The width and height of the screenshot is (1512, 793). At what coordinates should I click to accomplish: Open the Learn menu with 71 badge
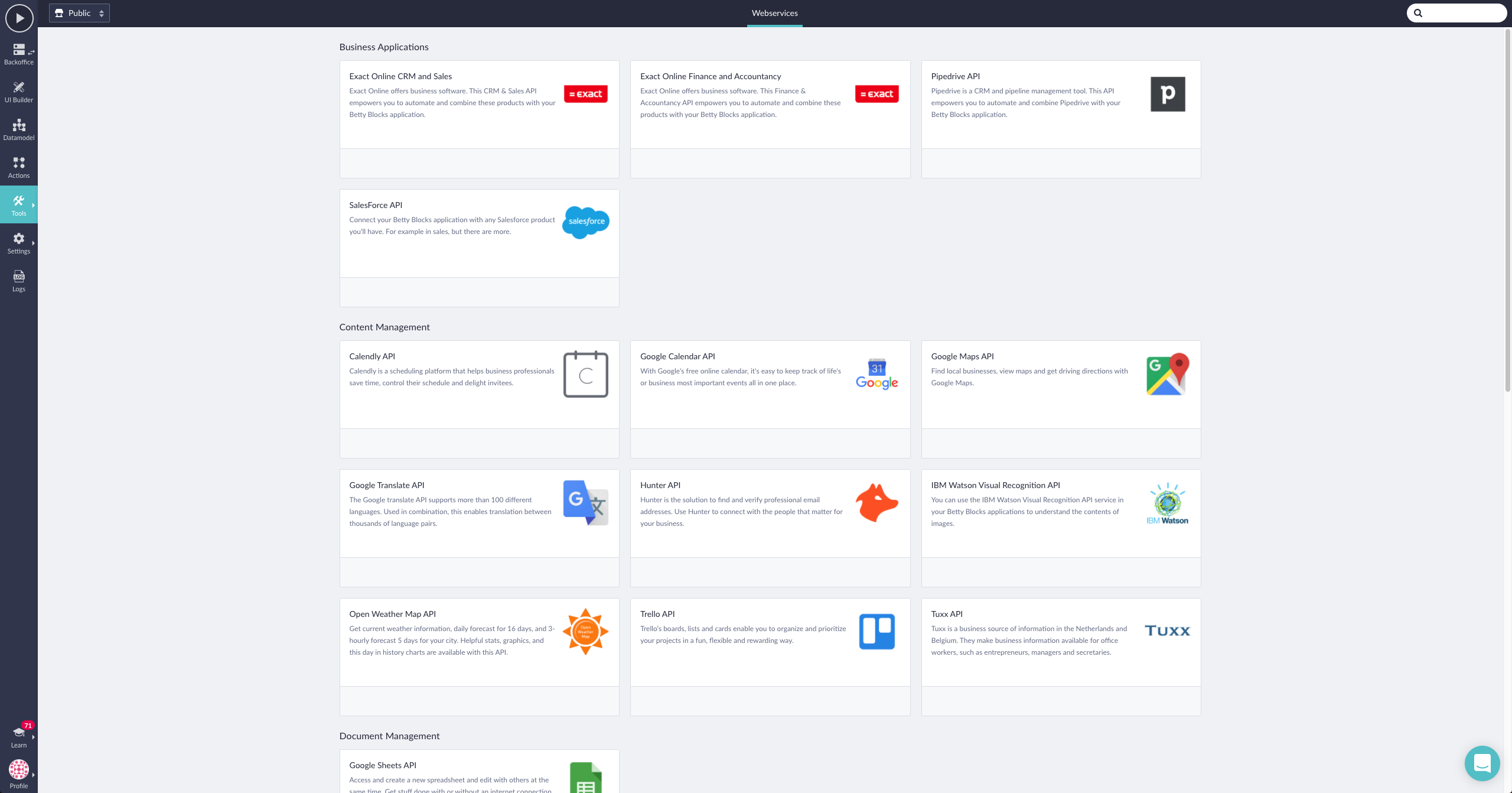point(19,736)
